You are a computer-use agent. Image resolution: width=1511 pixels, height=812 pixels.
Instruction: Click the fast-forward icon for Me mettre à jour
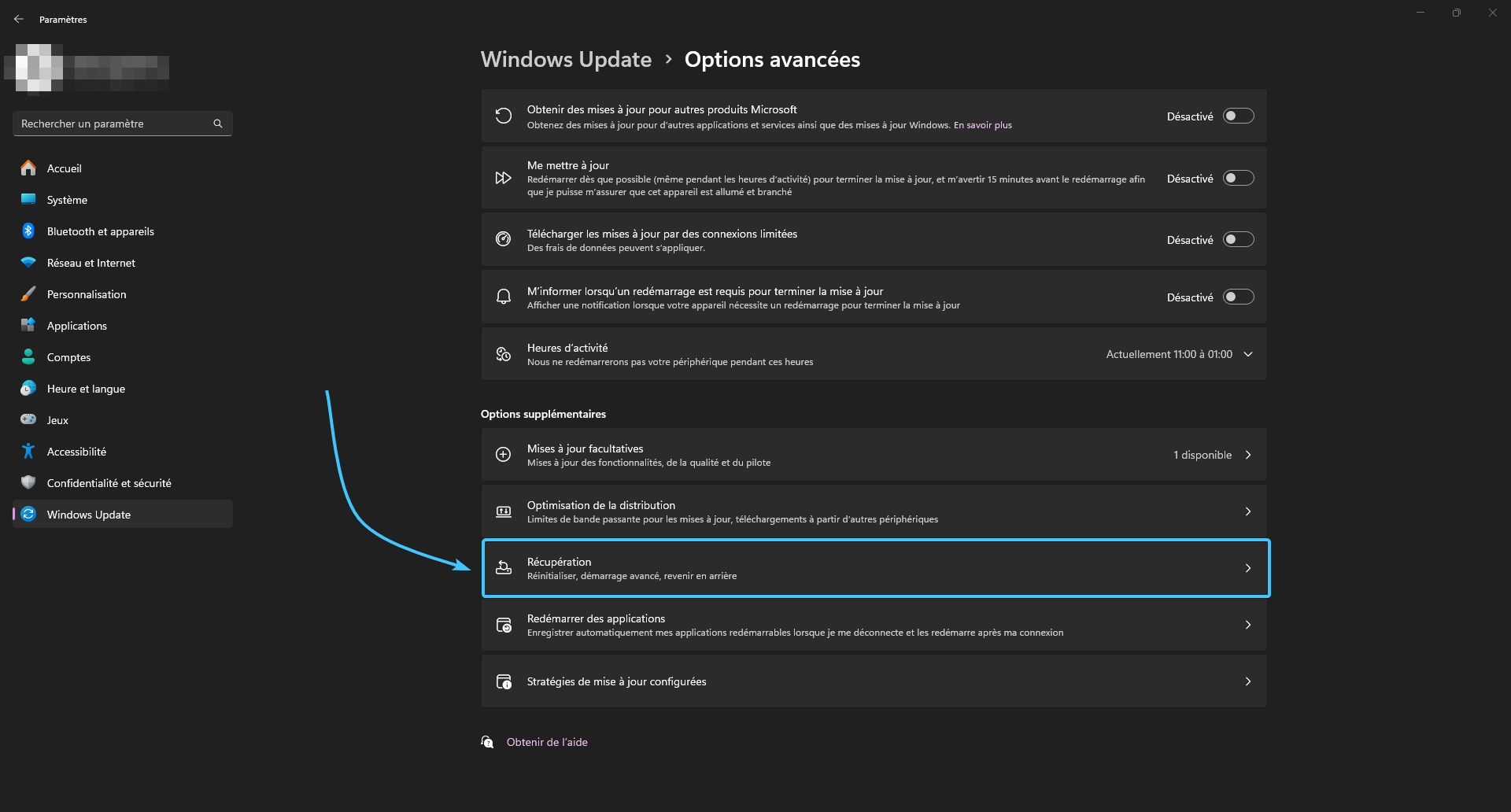click(x=504, y=178)
